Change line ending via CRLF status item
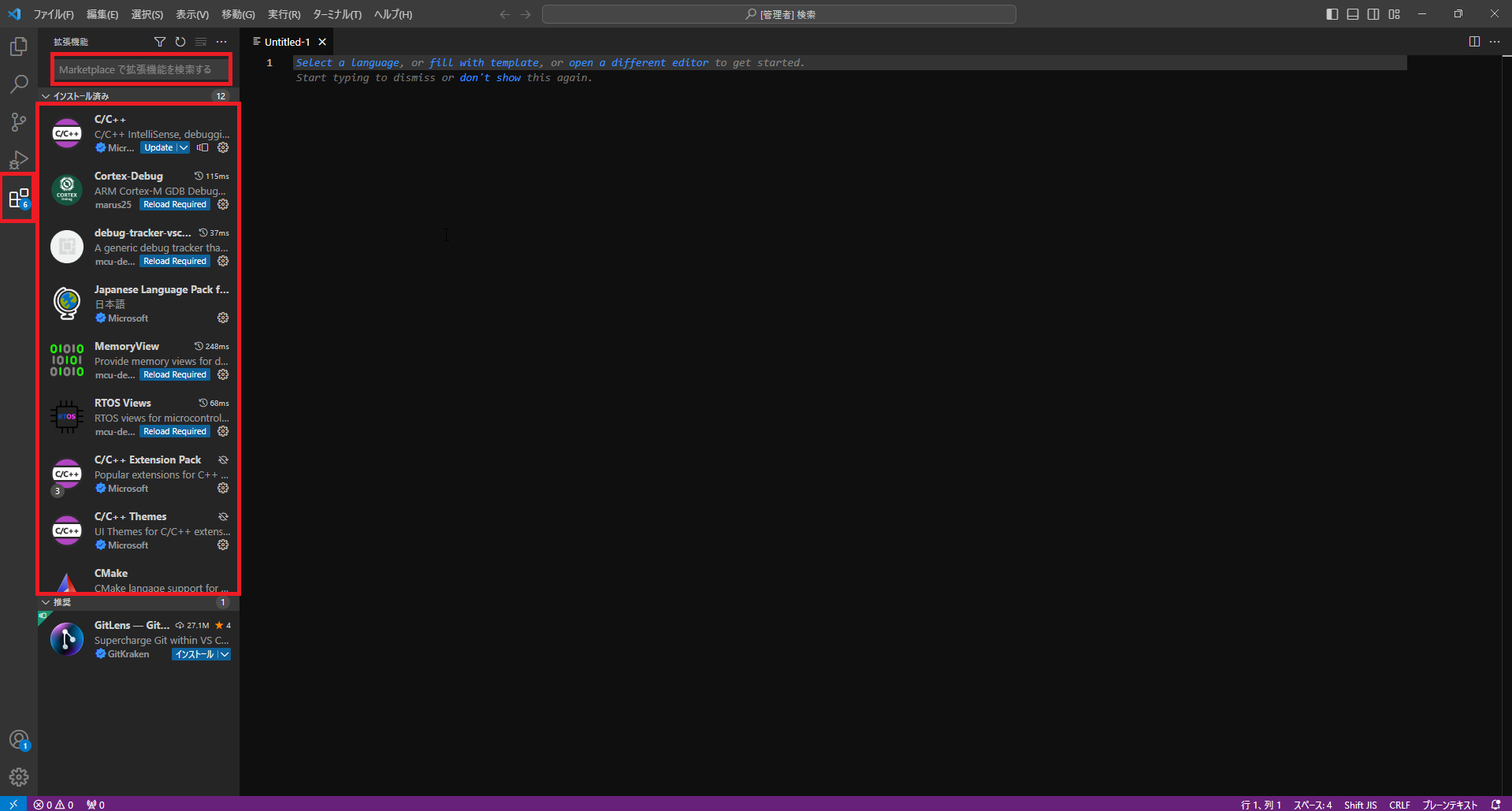The image size is (1512, 811). (x=1399, y=804)
